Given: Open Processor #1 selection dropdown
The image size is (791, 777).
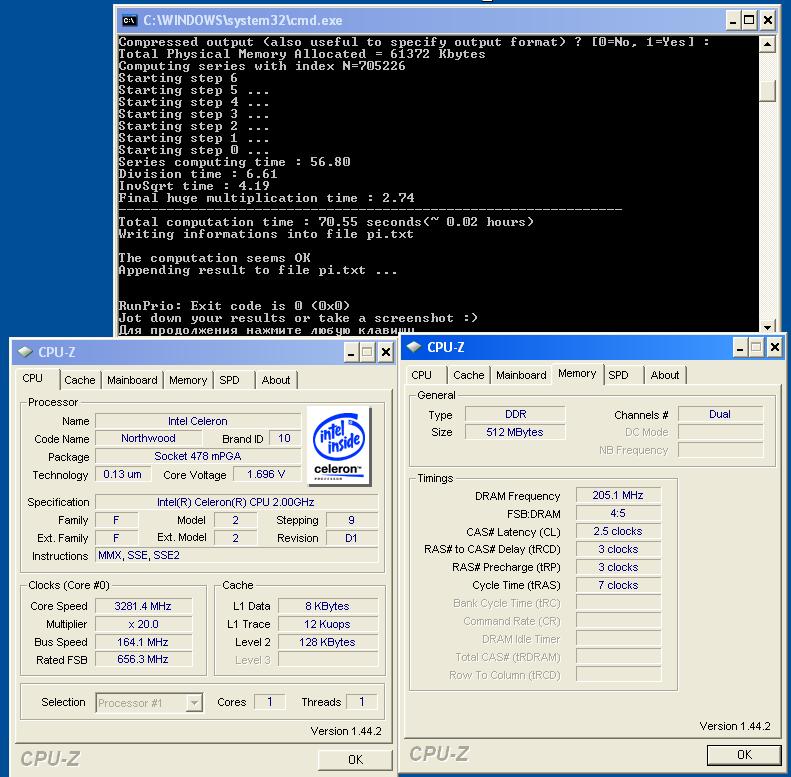Looking at the screenshot, I should [x=194, y=702].
